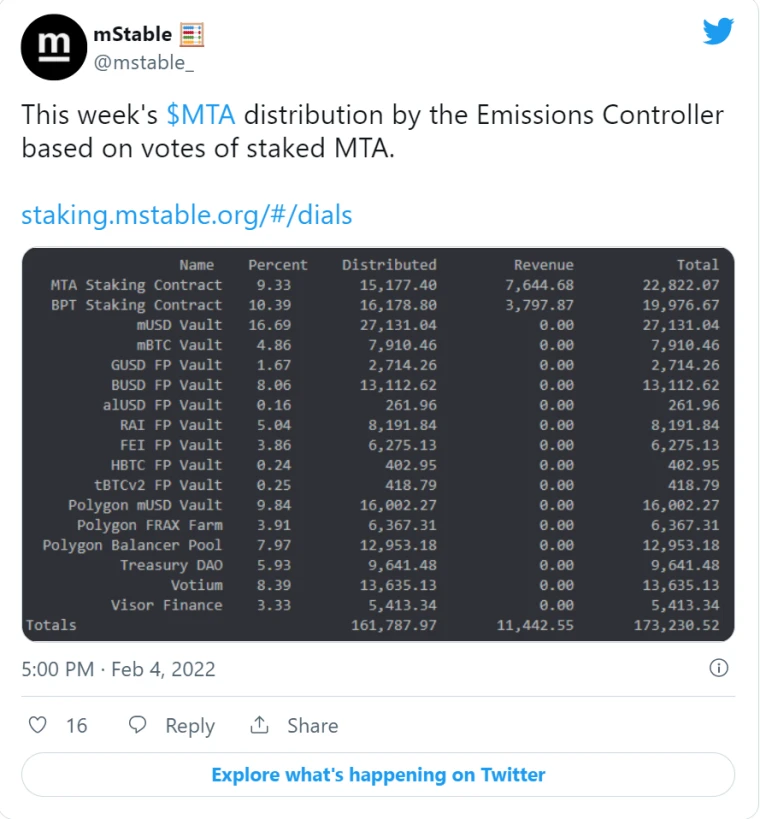Open the tweet info circle icon
This screenshot has width=760, height=819.
(718, 668)
